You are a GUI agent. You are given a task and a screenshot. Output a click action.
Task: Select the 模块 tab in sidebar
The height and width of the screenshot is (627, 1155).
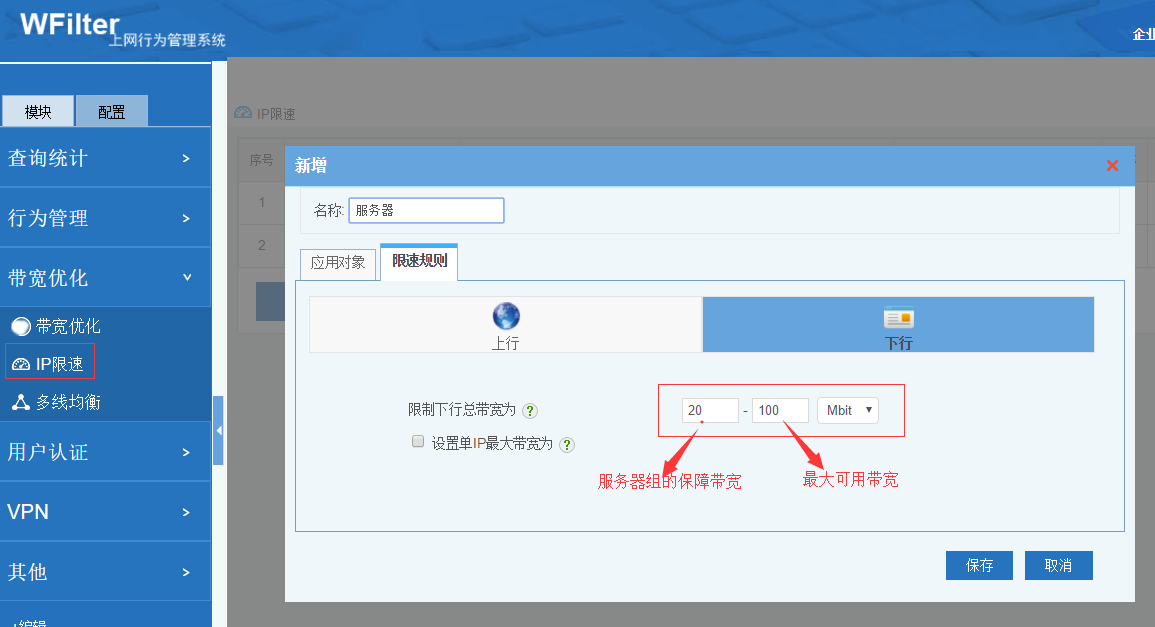38,112
